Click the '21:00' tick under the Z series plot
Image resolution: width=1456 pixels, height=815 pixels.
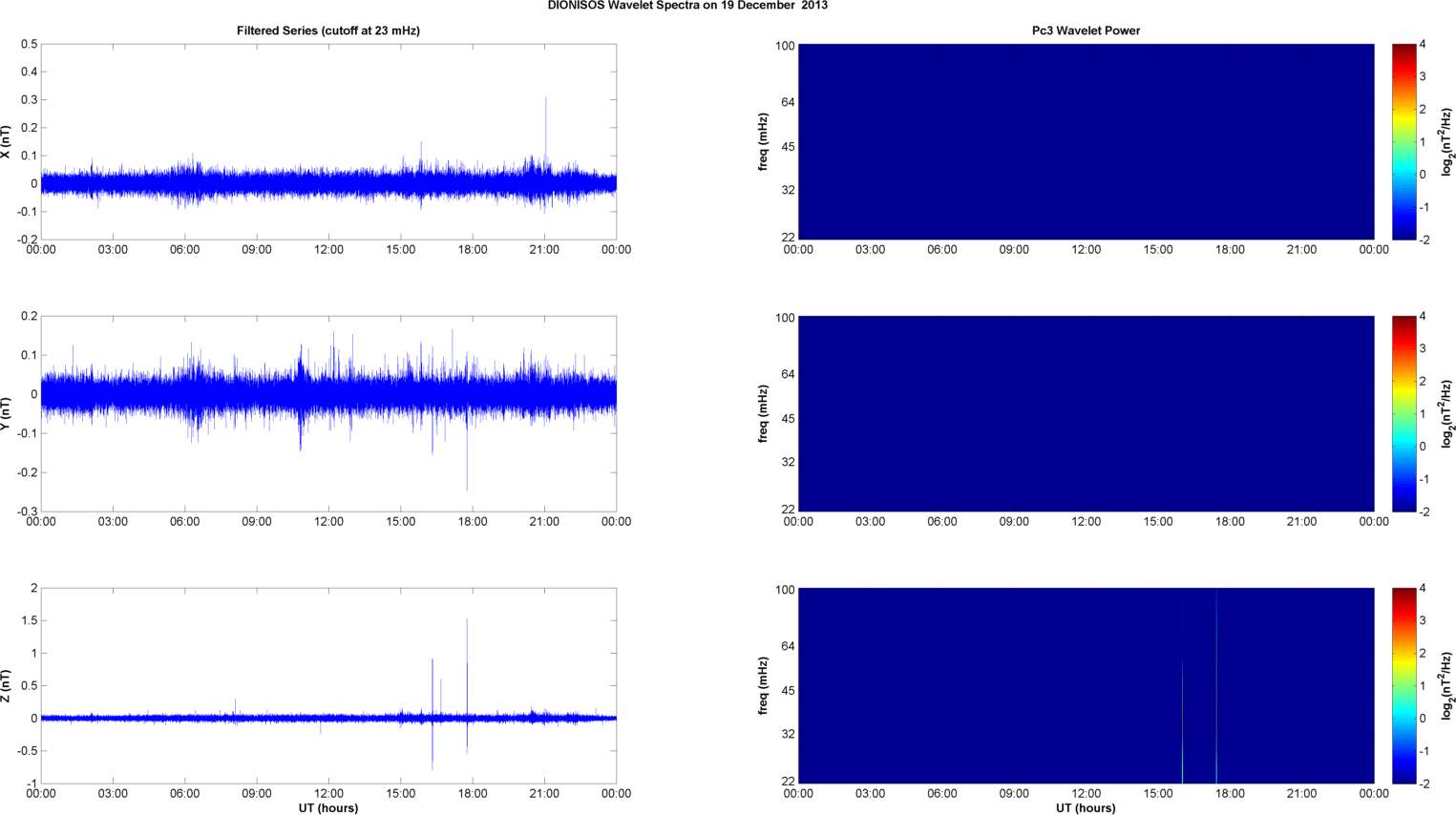[x=544, y=794]
